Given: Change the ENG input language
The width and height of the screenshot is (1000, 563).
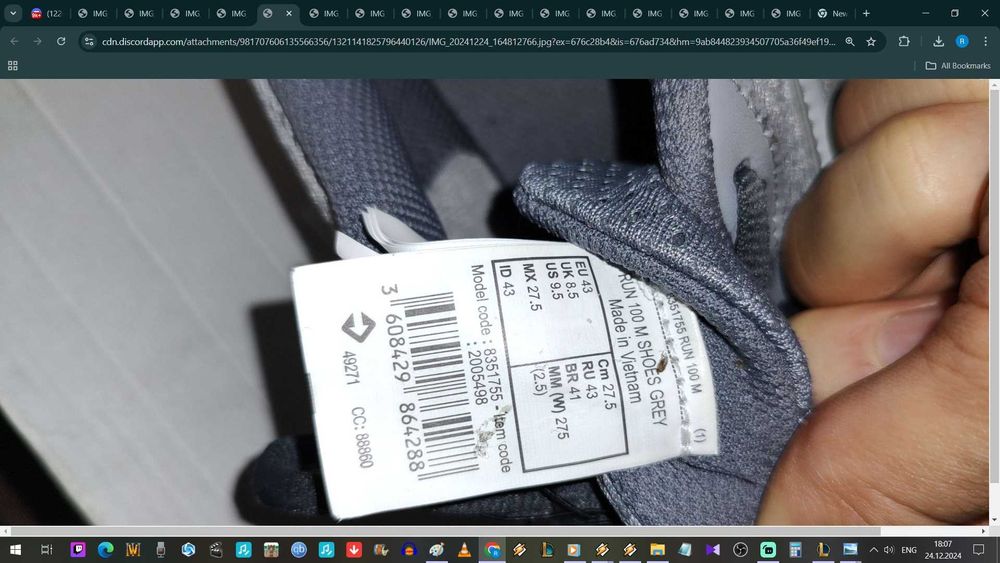Looking at the screenshot, I should click(x=909, y=550).
